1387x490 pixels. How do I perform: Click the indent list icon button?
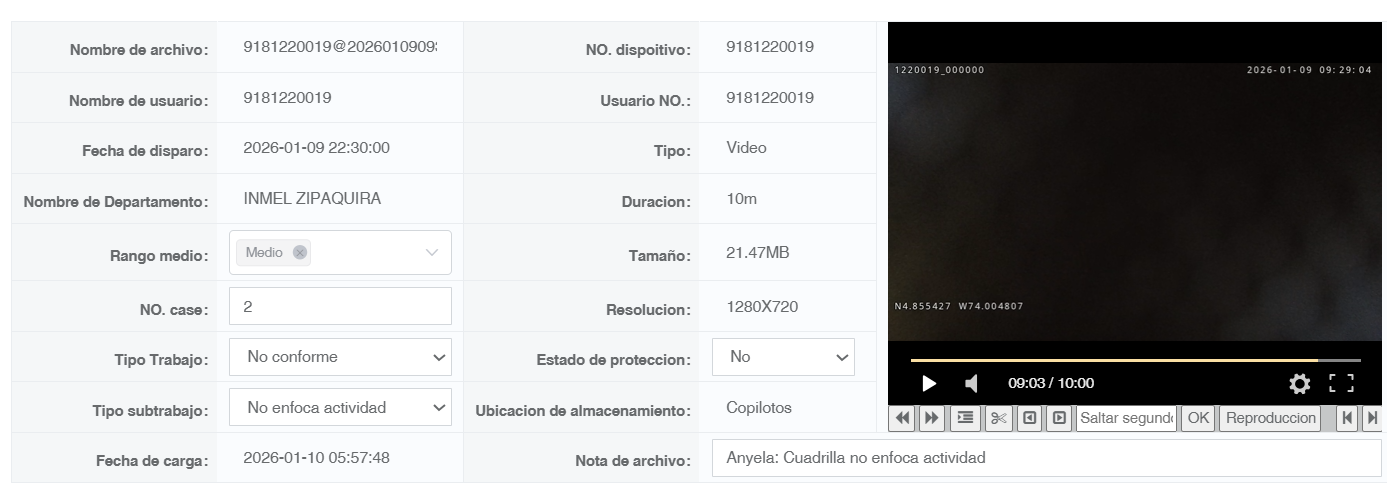pos(965,418)
